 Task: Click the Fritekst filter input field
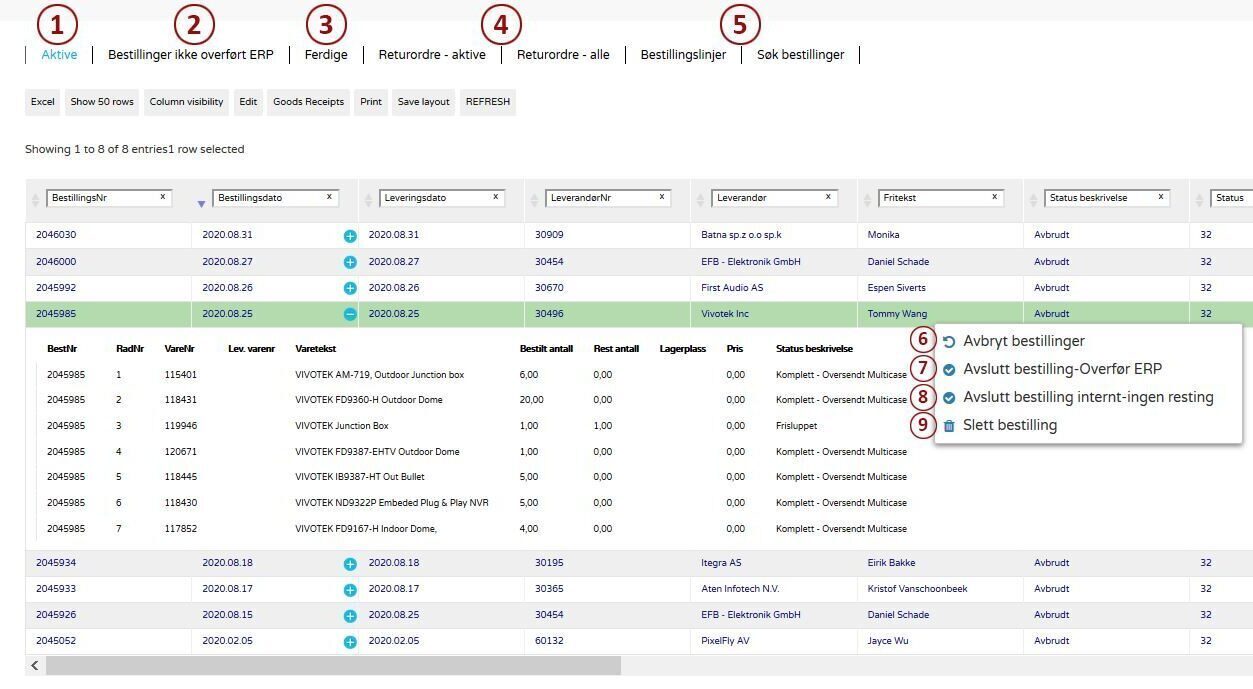click(934, 198)
